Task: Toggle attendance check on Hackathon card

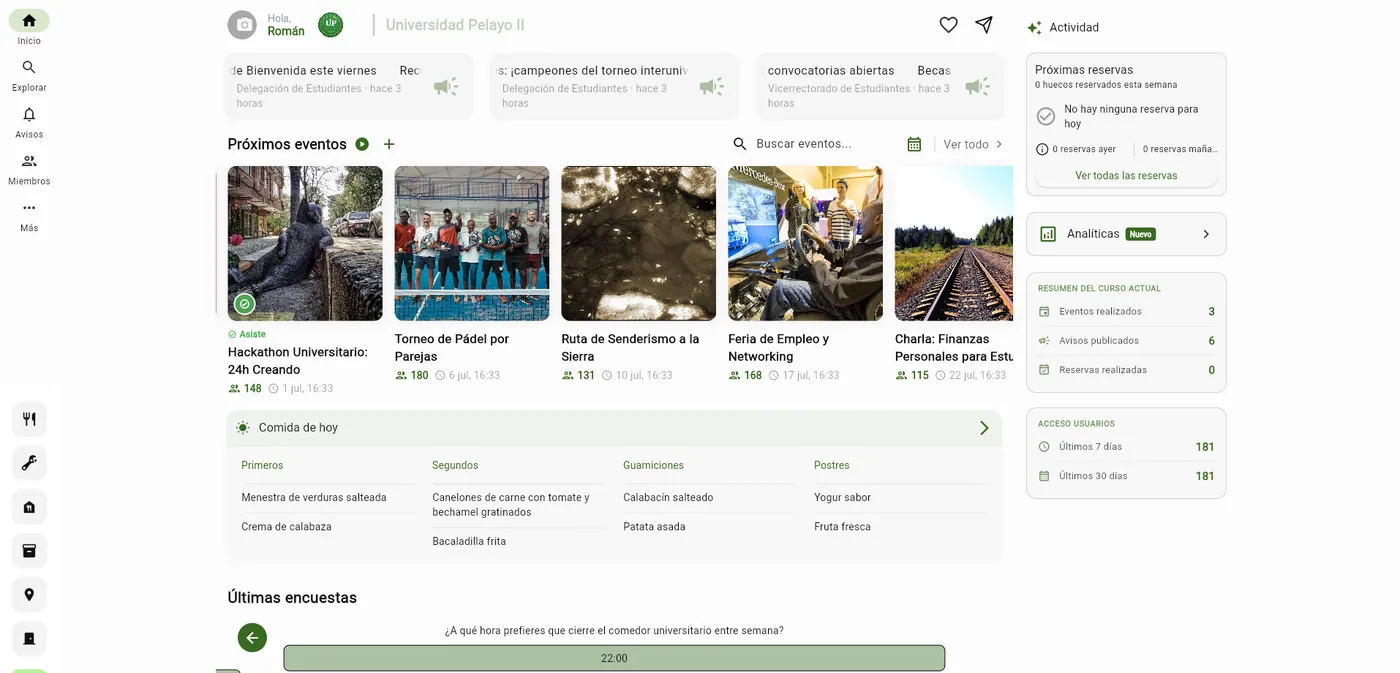Action: [245, 304]
